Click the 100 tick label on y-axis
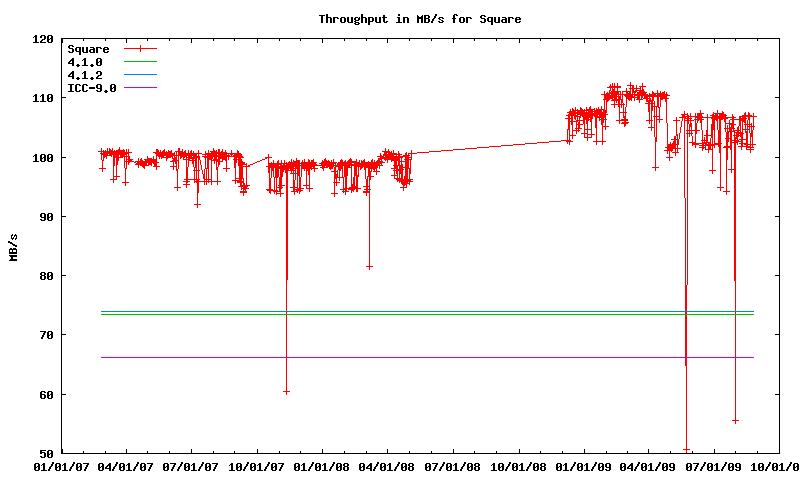 click(x=43, y=157)
